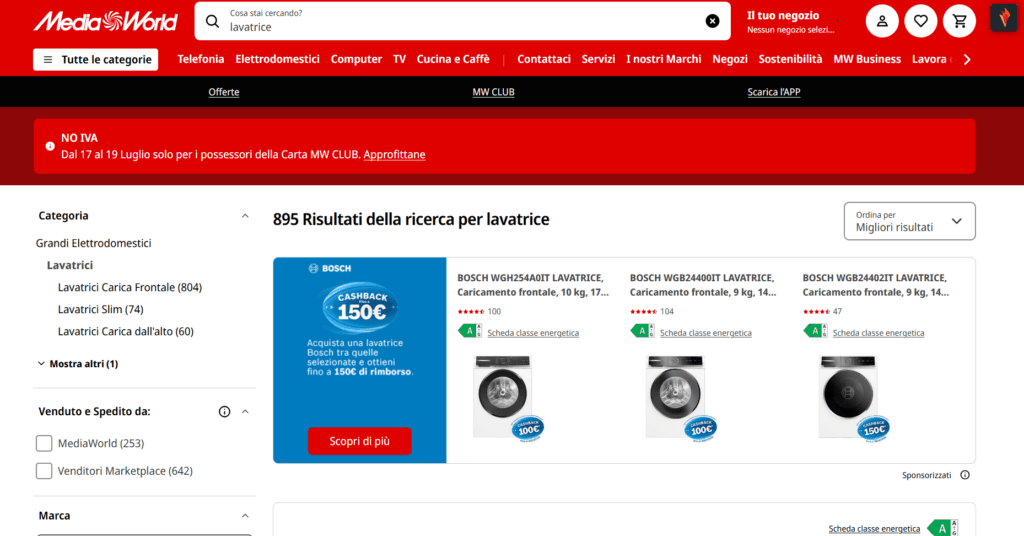This screenshot has width=1024, height=536.
Task: Open the BOSCH WGH254A0IT washing machine image
Action: [x=507, y=398]
